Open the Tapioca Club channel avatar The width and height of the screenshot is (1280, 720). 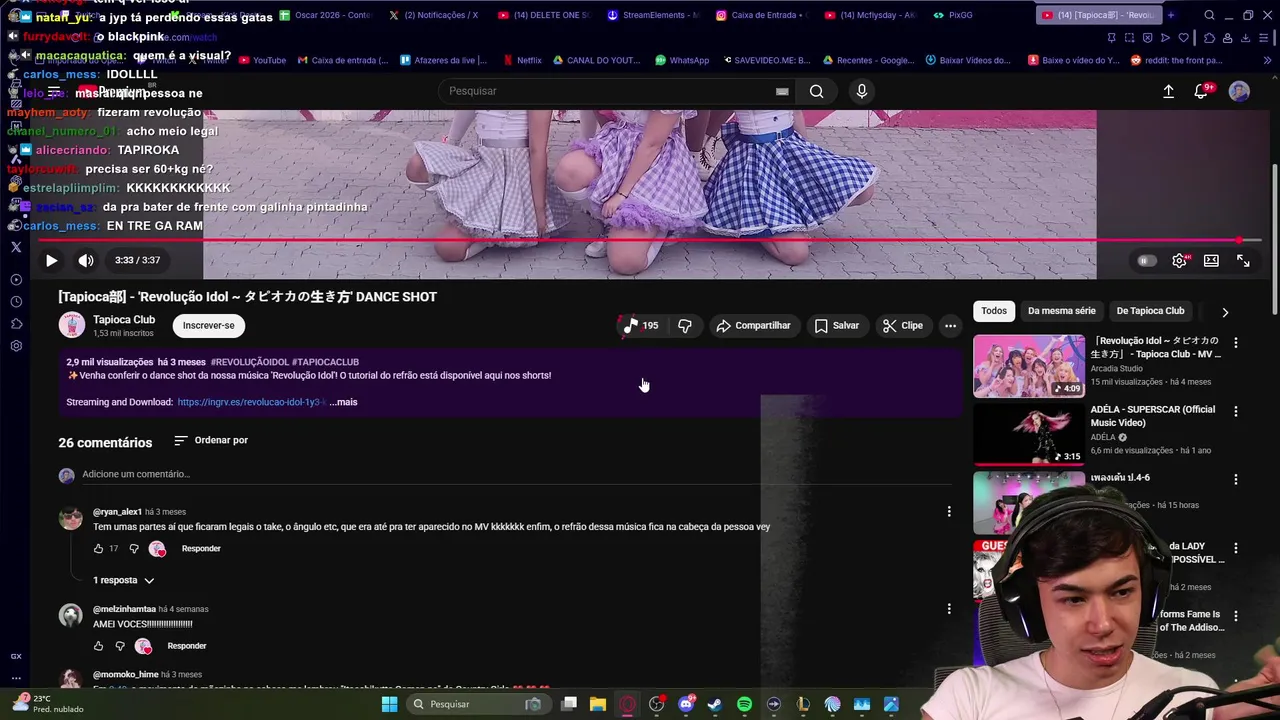coord(72,325)
